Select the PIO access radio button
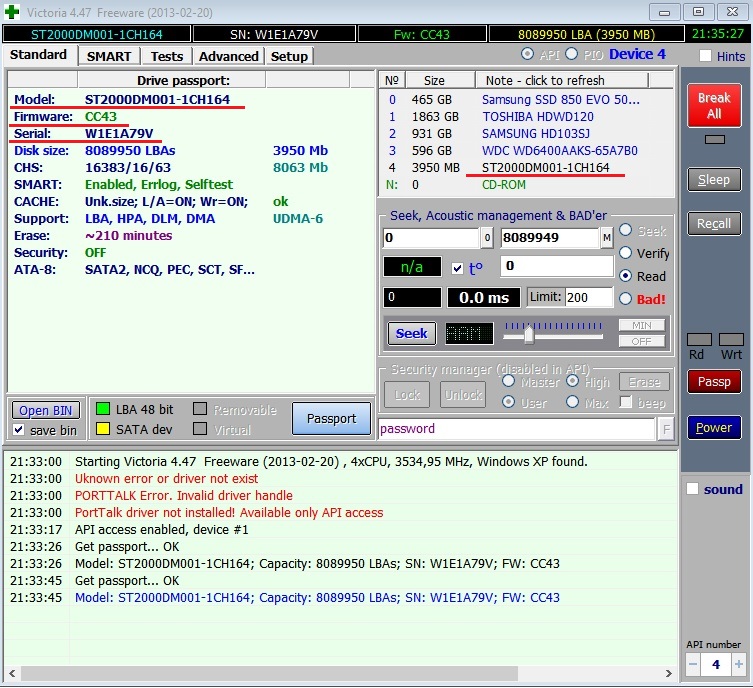753x688 pixels. [571, 54]
